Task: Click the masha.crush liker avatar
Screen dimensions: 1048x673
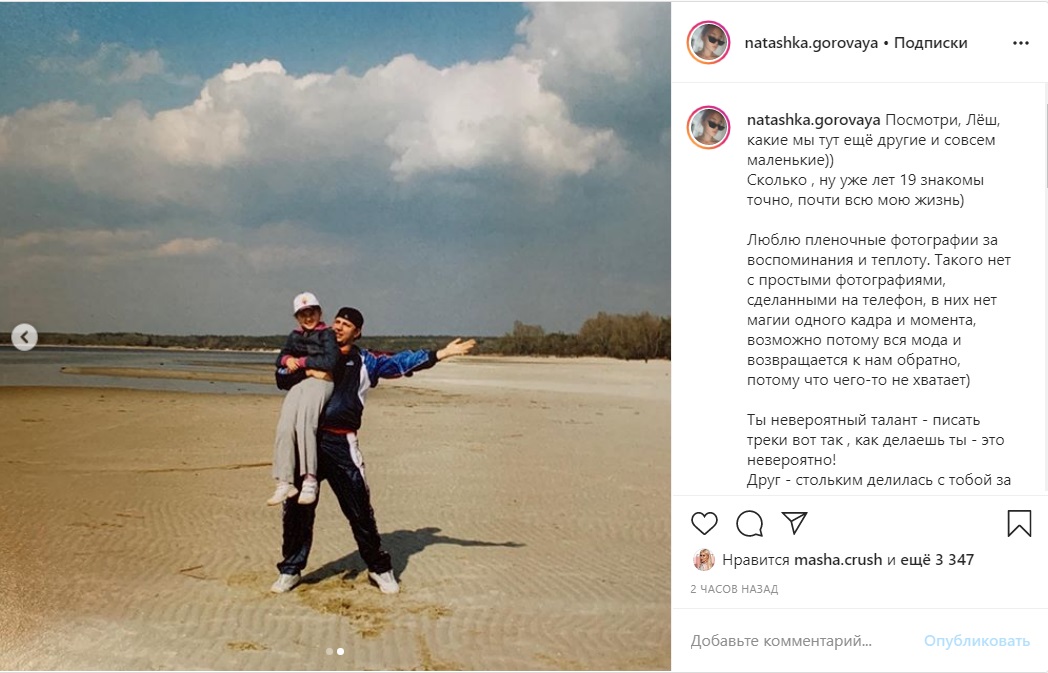Action: coord(704,560)
